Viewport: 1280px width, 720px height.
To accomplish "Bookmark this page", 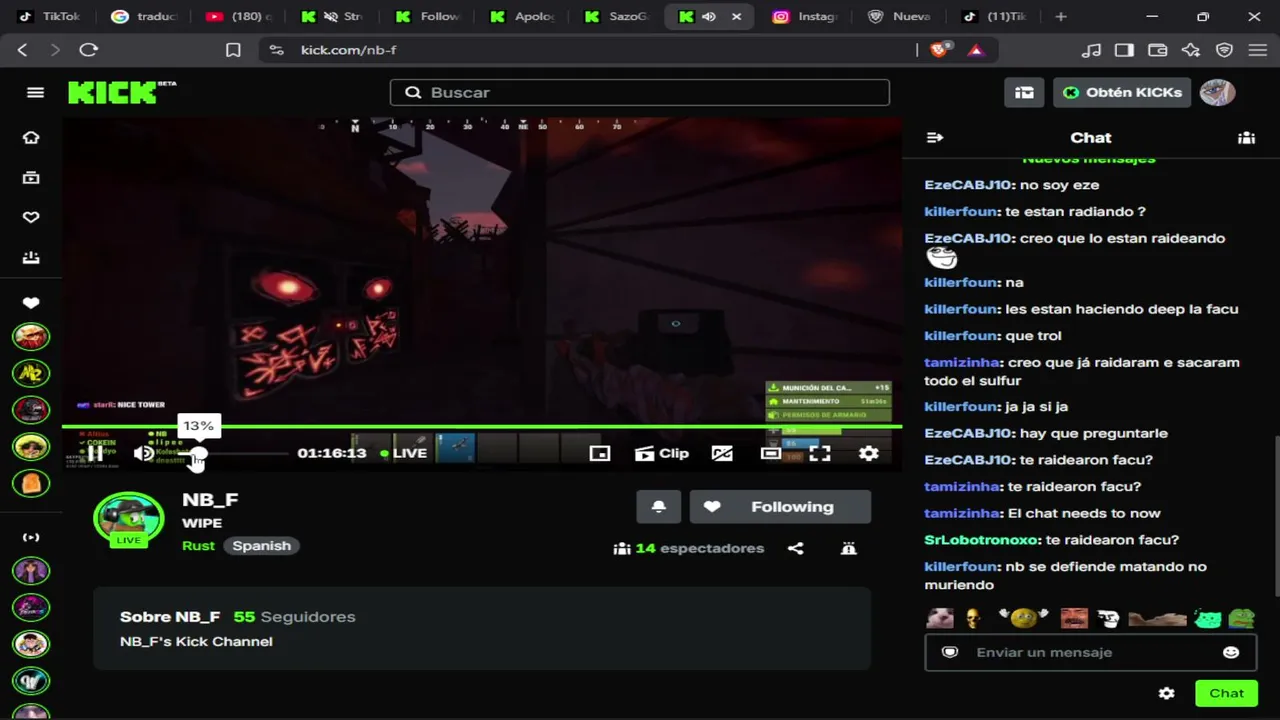I will [233, 50].
